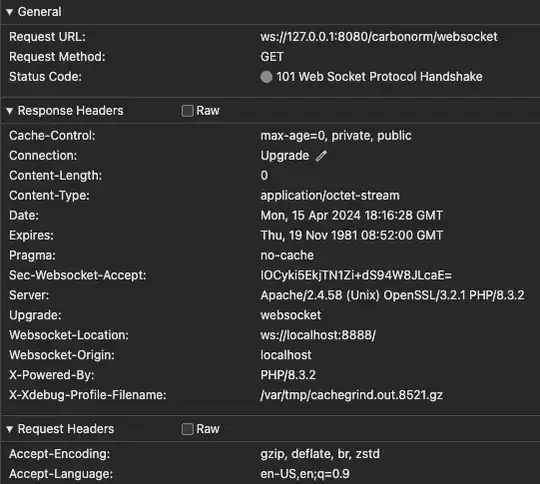
Task: Click the General section header label
Action: (40, 12)
